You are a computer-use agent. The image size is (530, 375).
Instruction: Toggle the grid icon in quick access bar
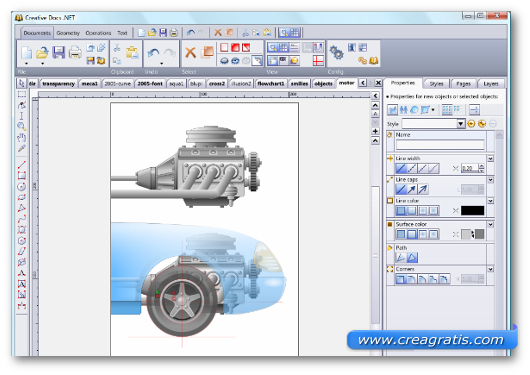tap(294, 32)
